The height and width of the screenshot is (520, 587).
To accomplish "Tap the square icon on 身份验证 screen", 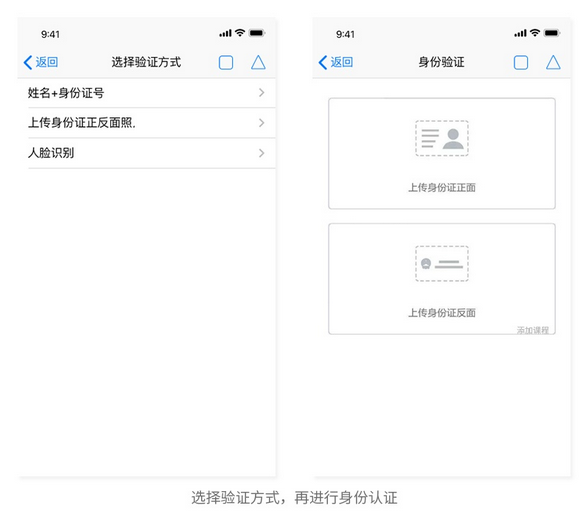I will coord(521,63).
